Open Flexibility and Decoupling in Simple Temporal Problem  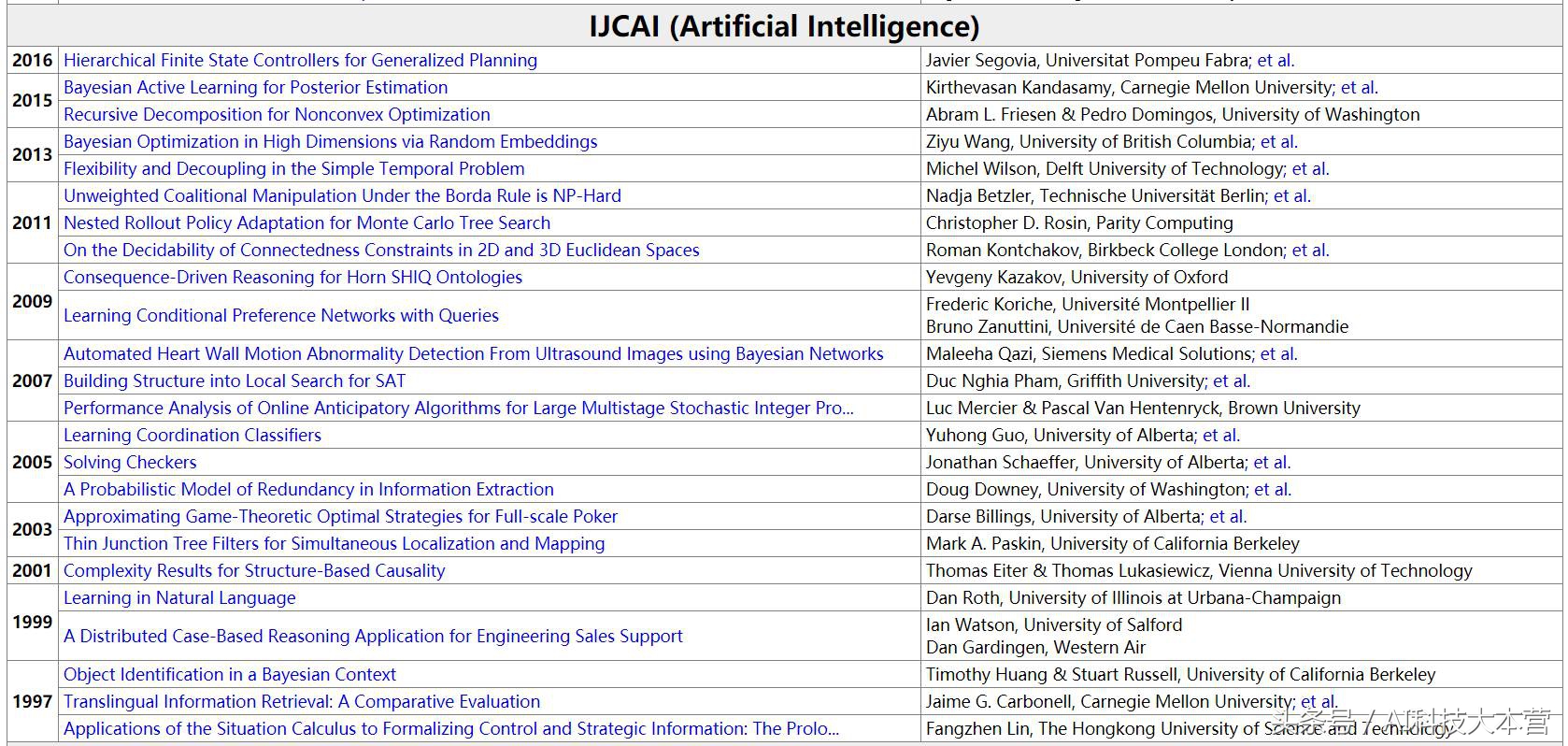293,169
